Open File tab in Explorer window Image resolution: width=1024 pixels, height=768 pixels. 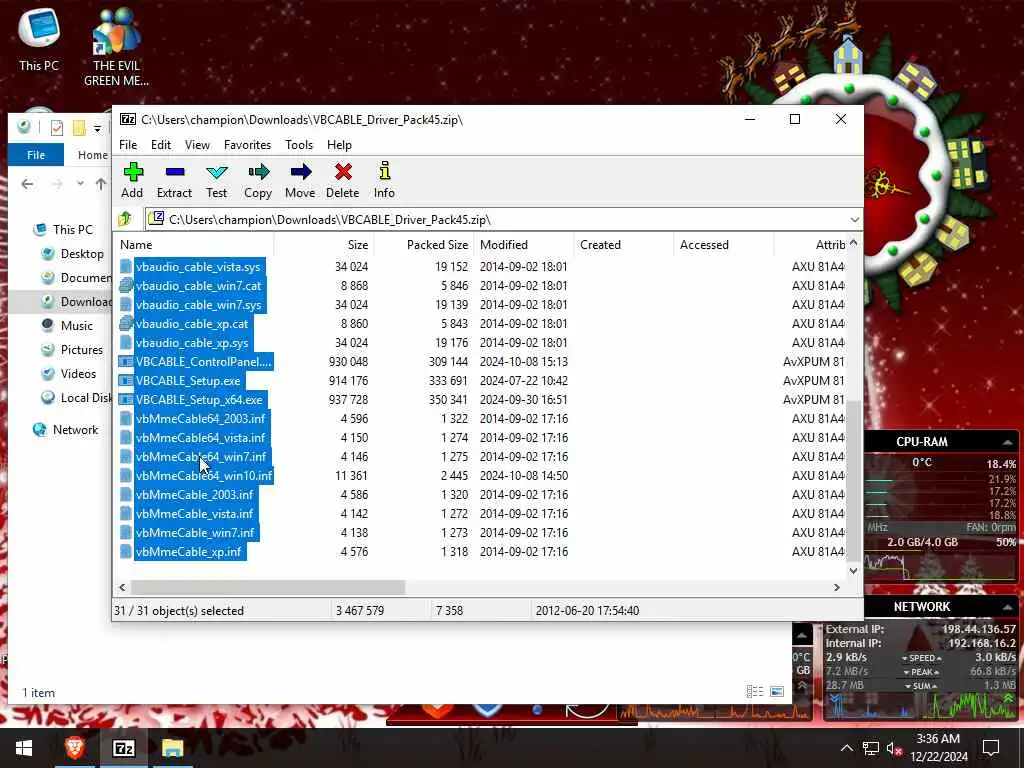point(36,155)
